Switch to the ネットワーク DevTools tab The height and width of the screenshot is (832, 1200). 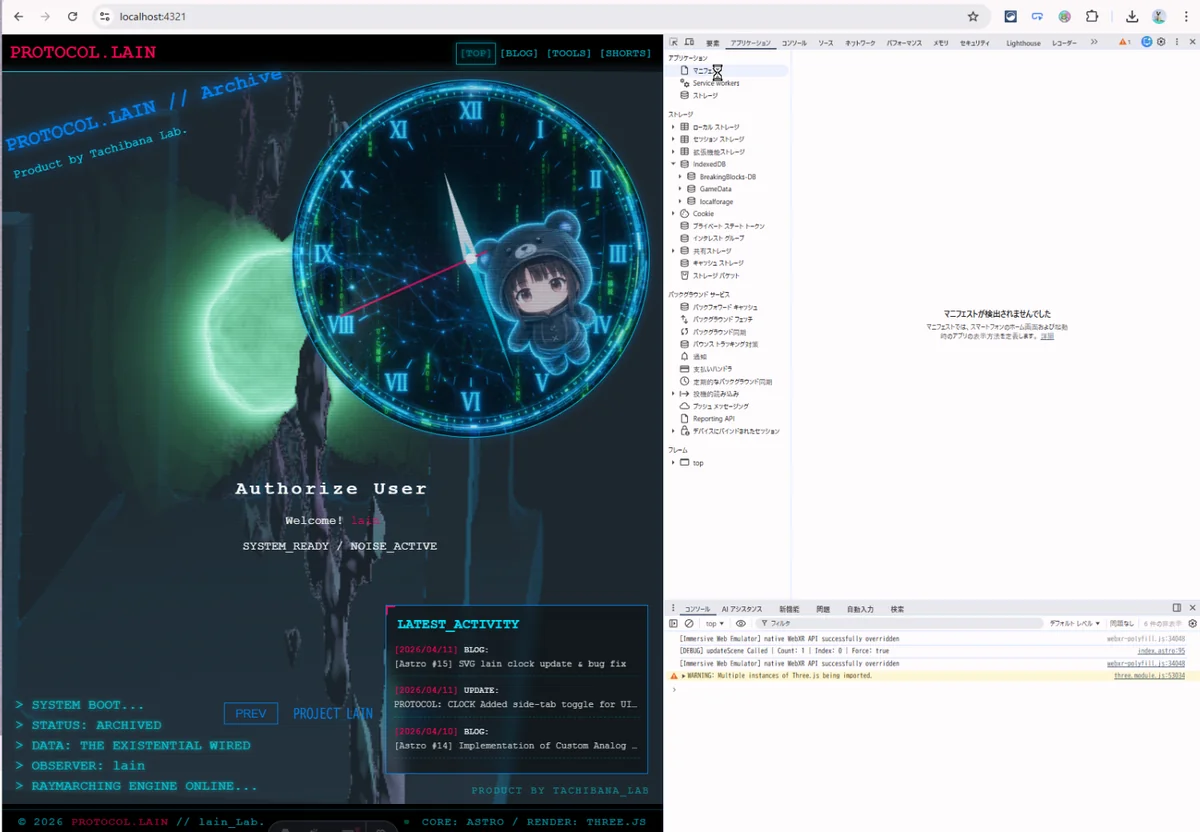tap(859, 43)
